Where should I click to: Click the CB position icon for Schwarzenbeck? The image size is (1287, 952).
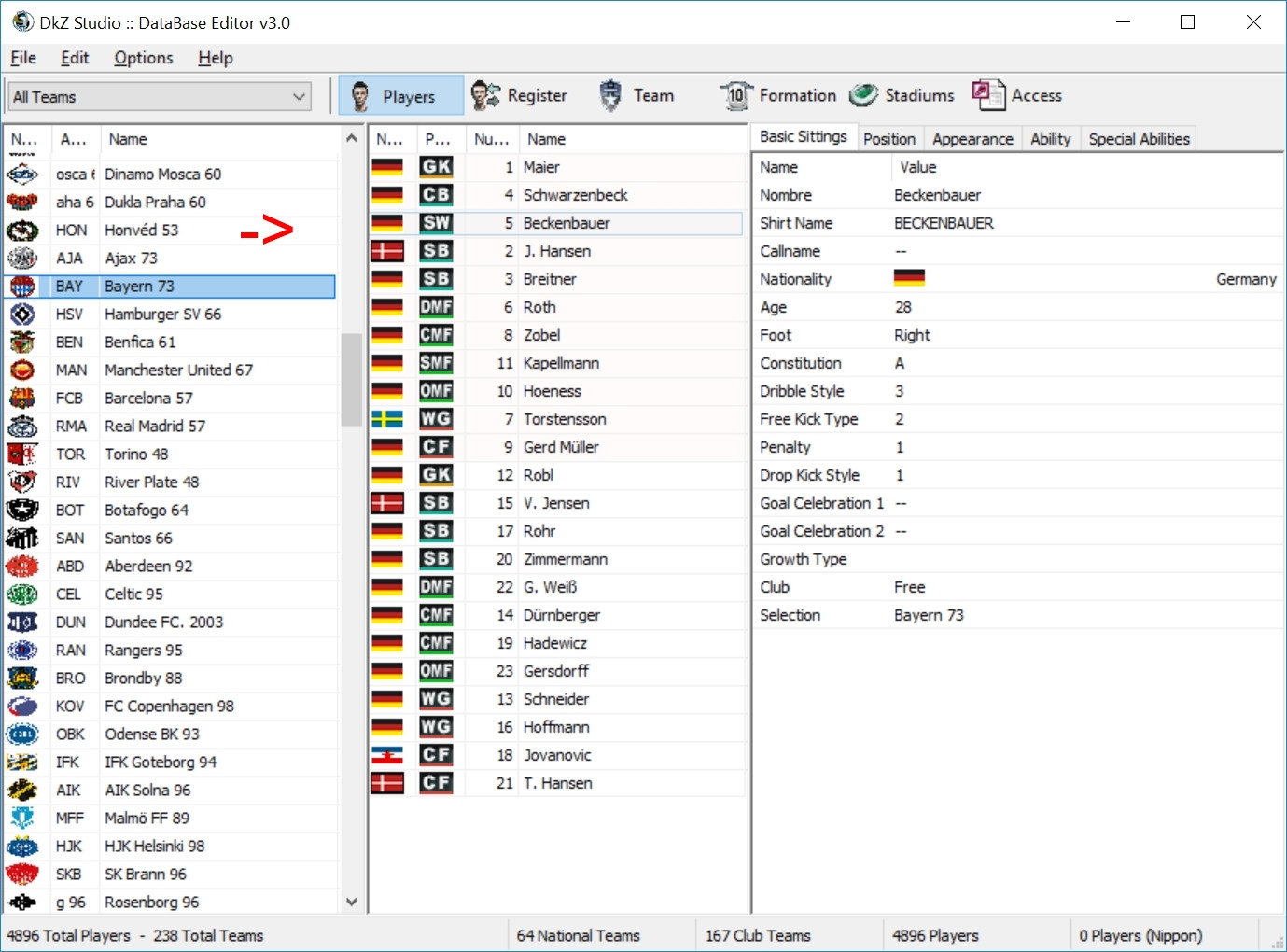click(436, 195)
